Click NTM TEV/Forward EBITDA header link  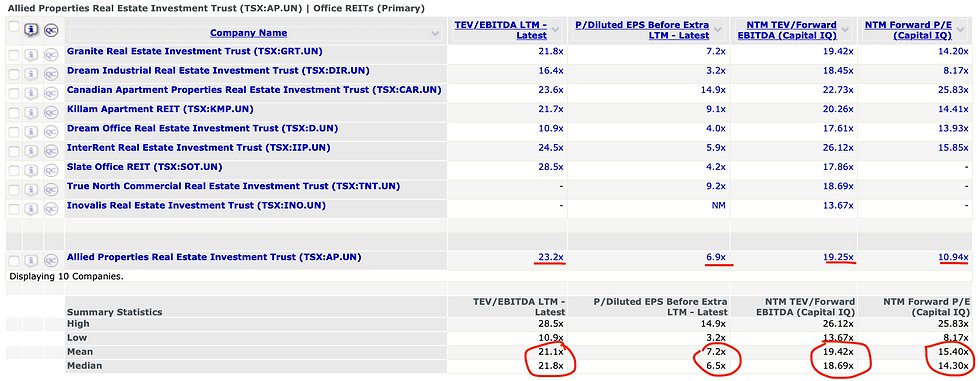point(788,30)
